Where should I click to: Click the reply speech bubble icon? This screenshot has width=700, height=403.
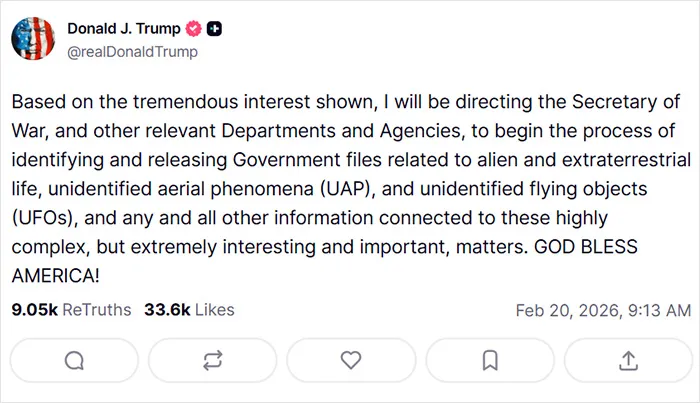(74, 361)
